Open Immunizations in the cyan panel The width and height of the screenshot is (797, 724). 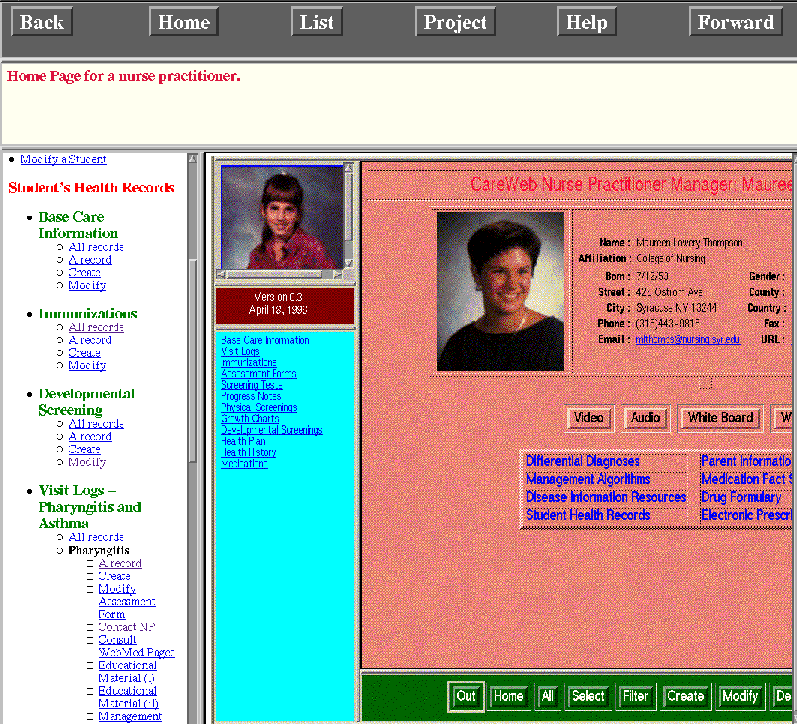[249, 363]
